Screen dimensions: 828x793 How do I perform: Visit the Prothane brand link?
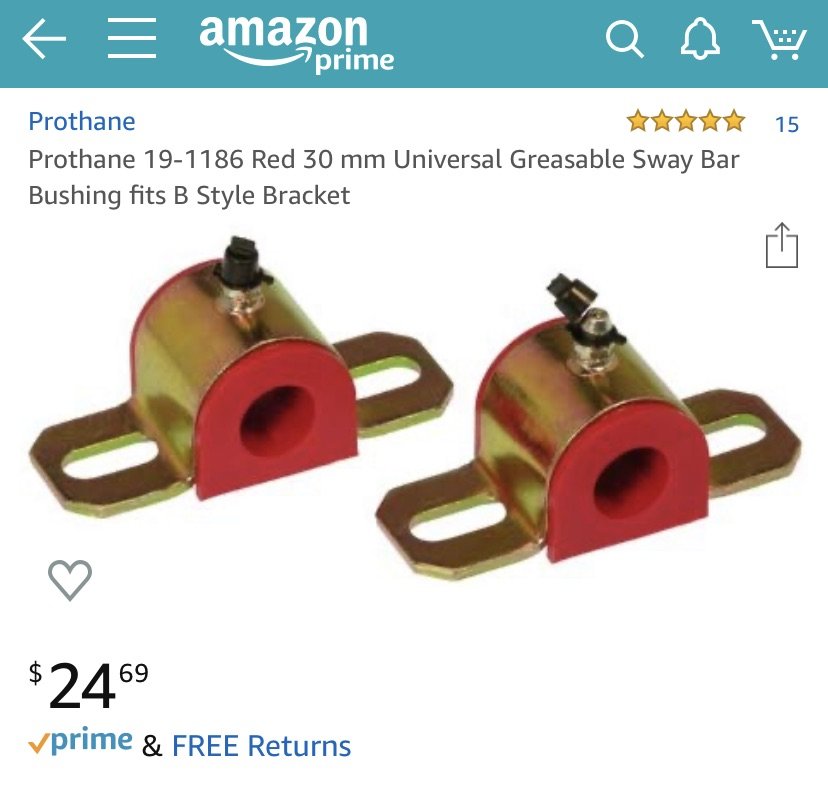tap(82, 121)
